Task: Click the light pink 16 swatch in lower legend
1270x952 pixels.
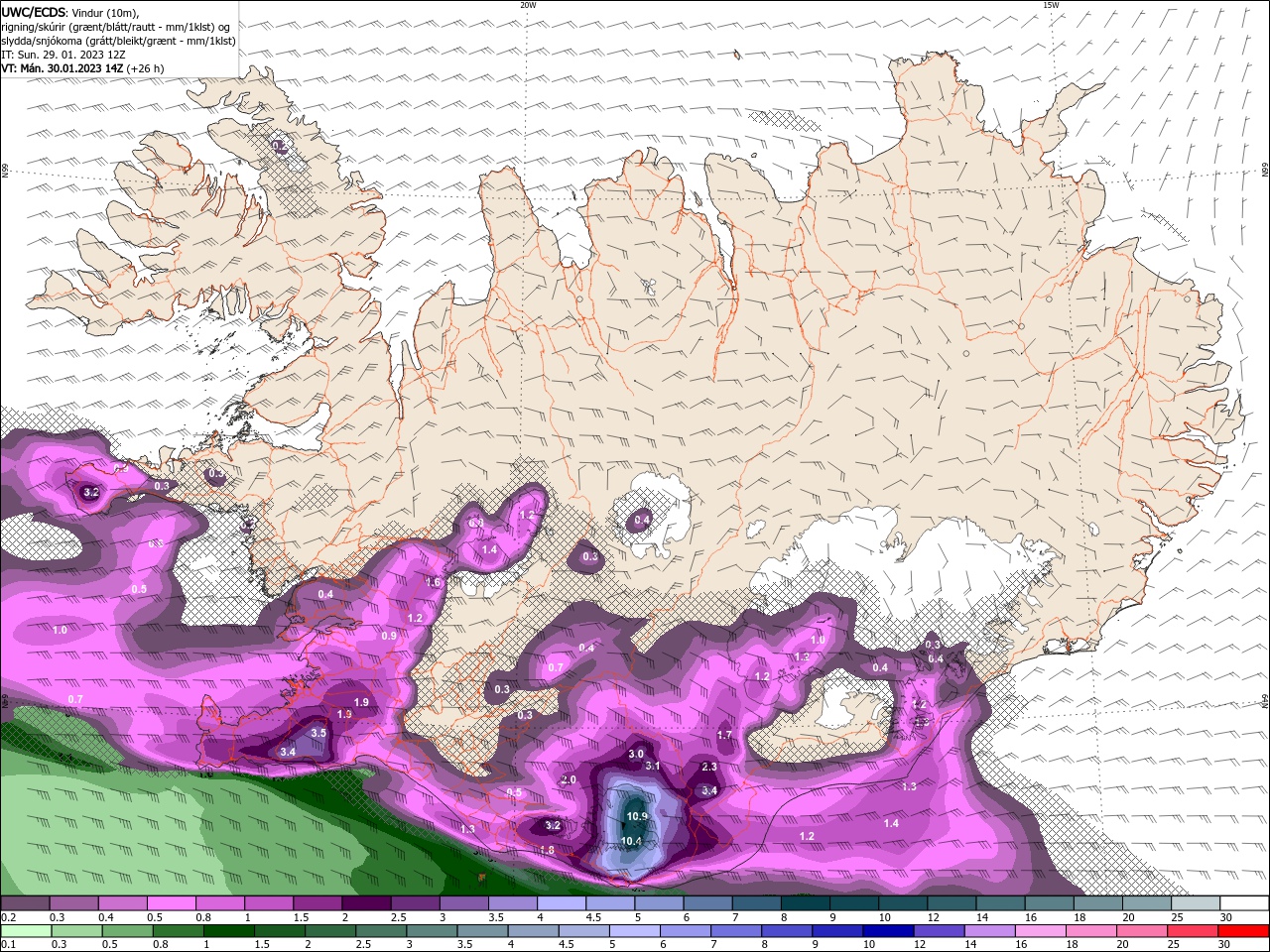Action: coord(1041,931)
